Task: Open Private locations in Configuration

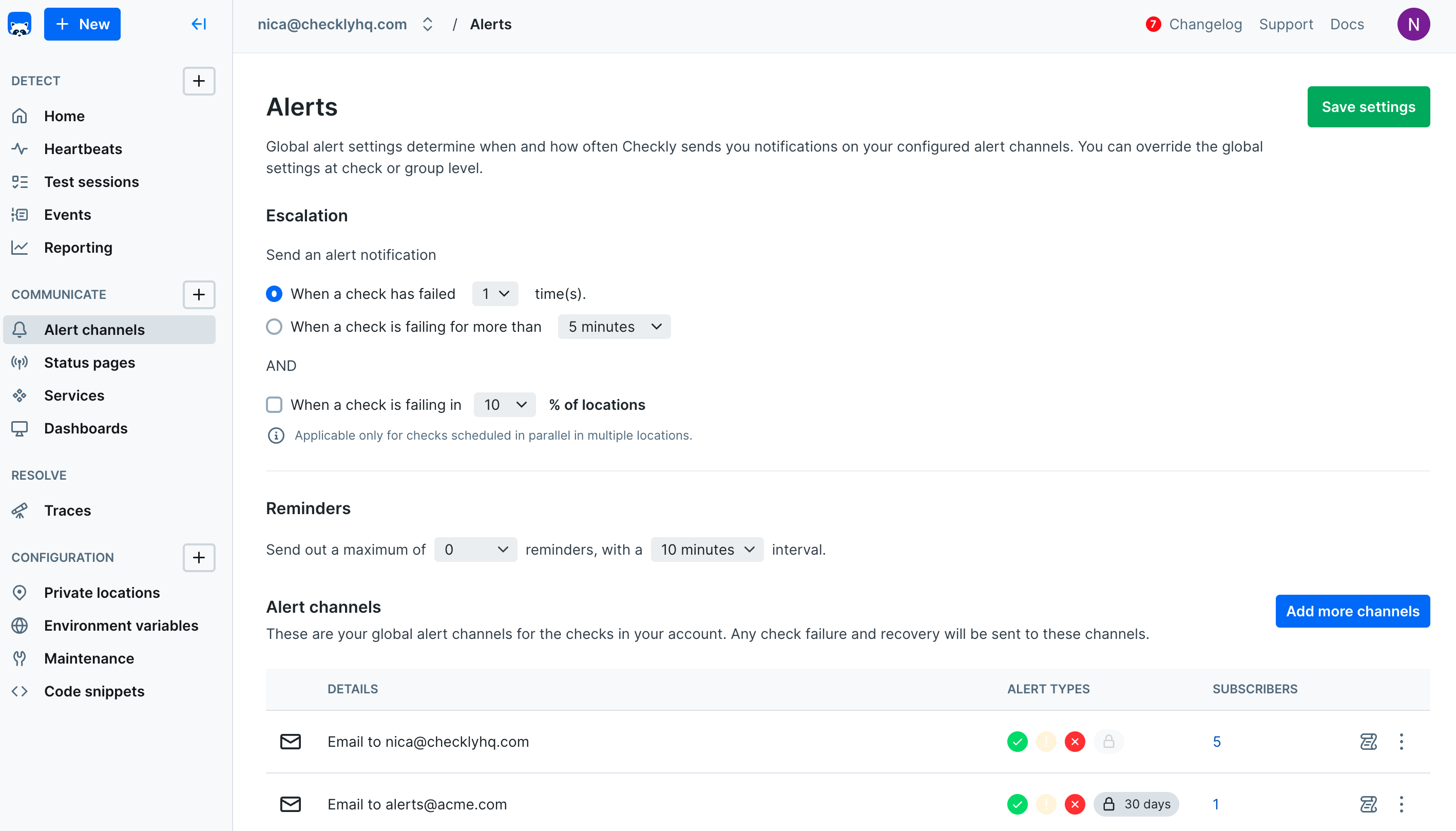Action: tap(102, 592)
